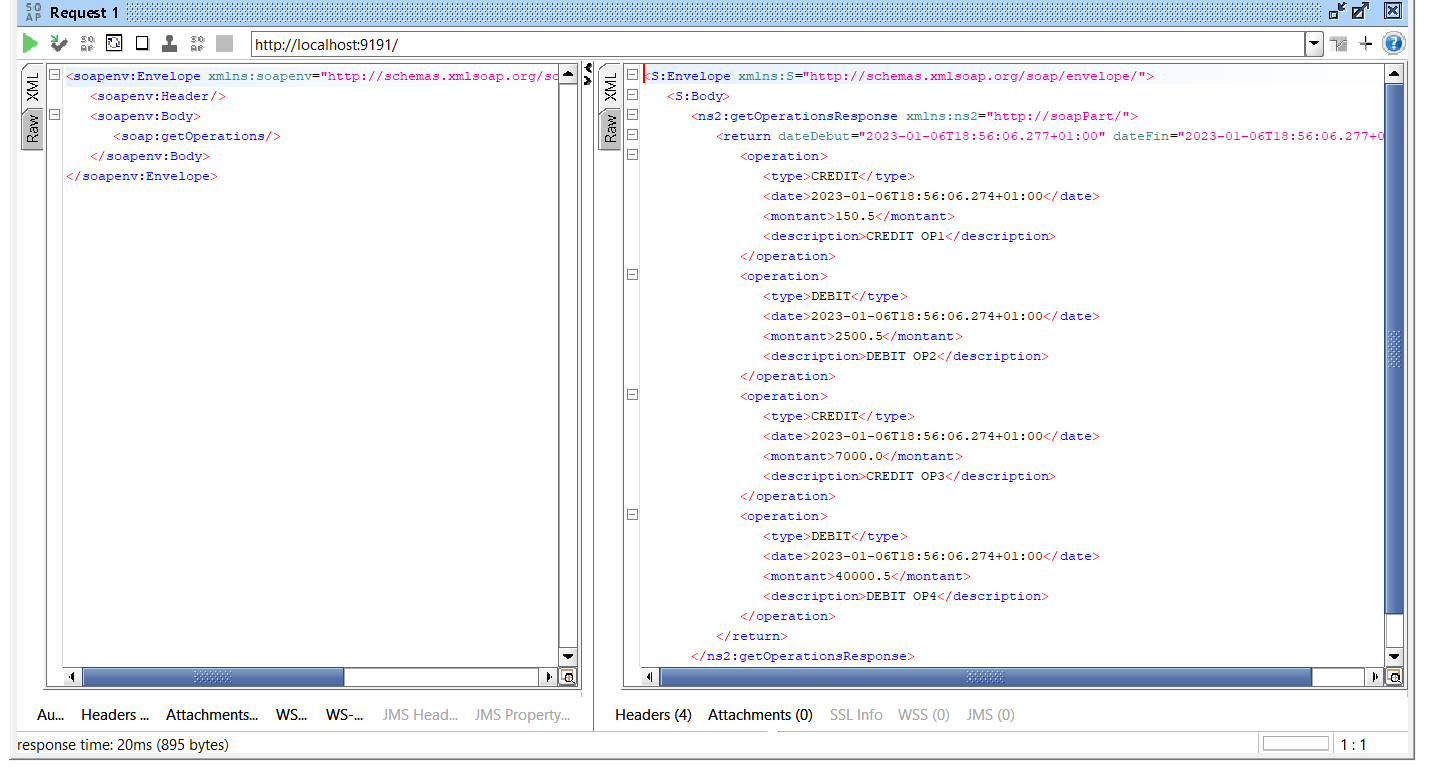Click the recreate default request icon

(x=115, y=43)
